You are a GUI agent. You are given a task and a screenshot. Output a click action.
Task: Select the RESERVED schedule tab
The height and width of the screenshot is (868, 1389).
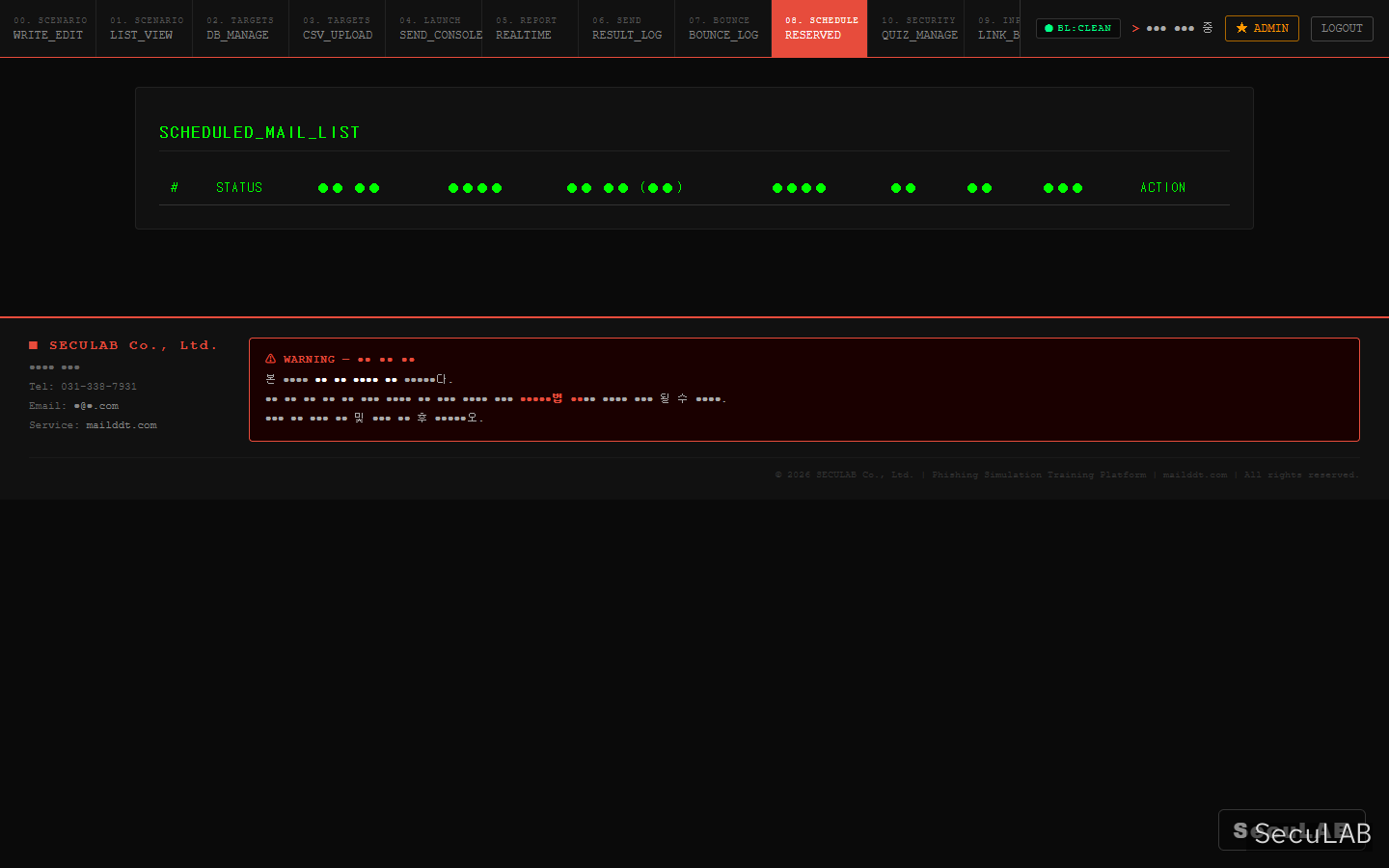[x=820, y=29]
